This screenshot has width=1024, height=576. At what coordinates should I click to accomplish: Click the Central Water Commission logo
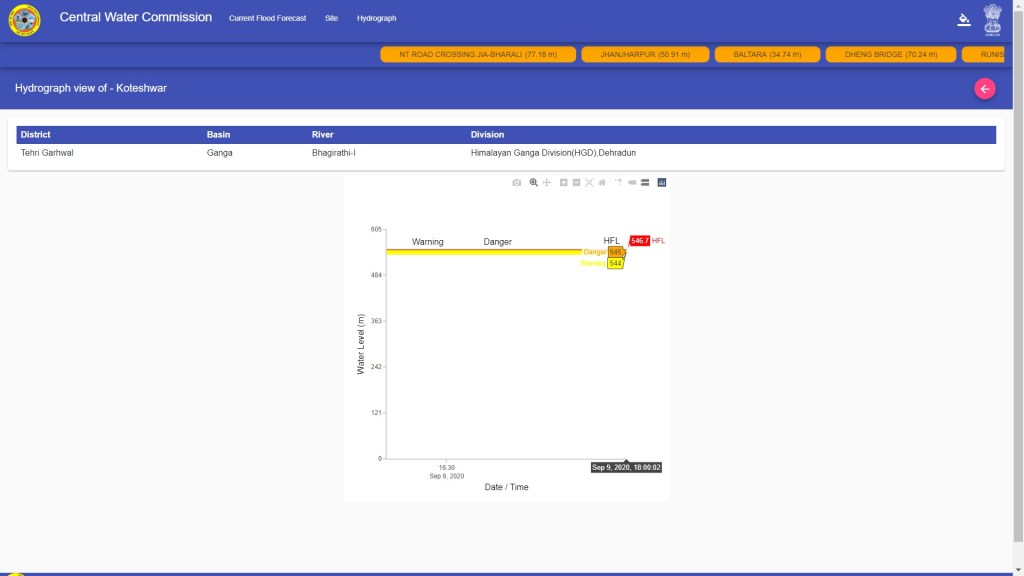[x=25, y=19]
